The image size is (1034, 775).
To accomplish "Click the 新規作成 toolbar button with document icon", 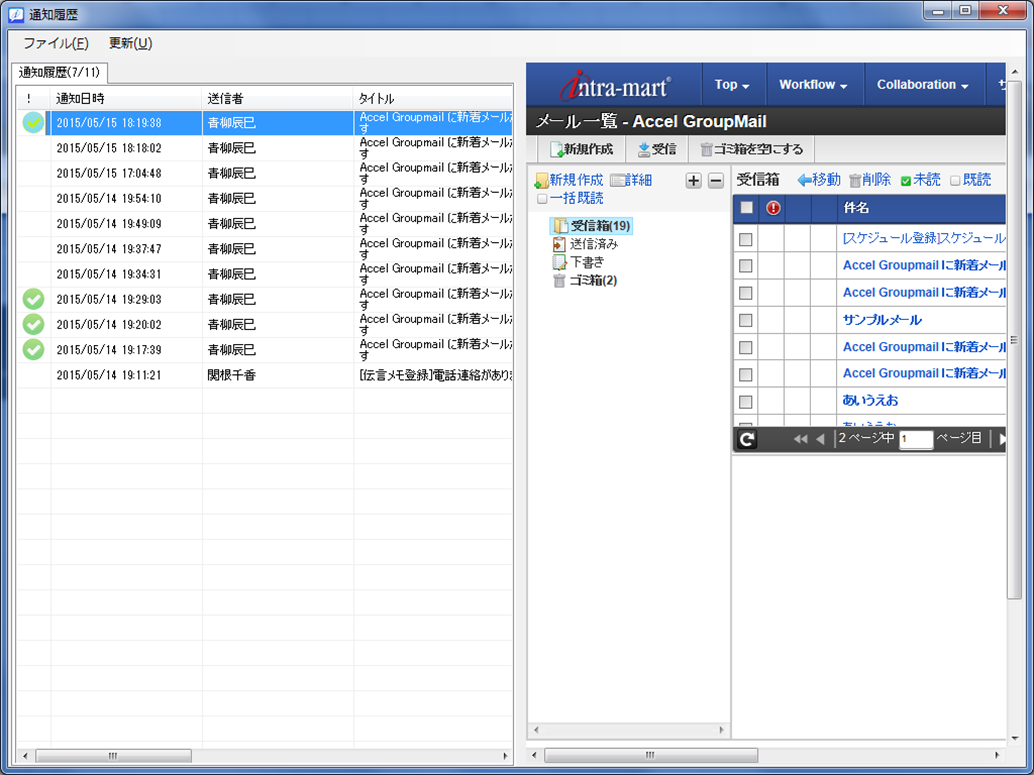I will pos(581,149).
